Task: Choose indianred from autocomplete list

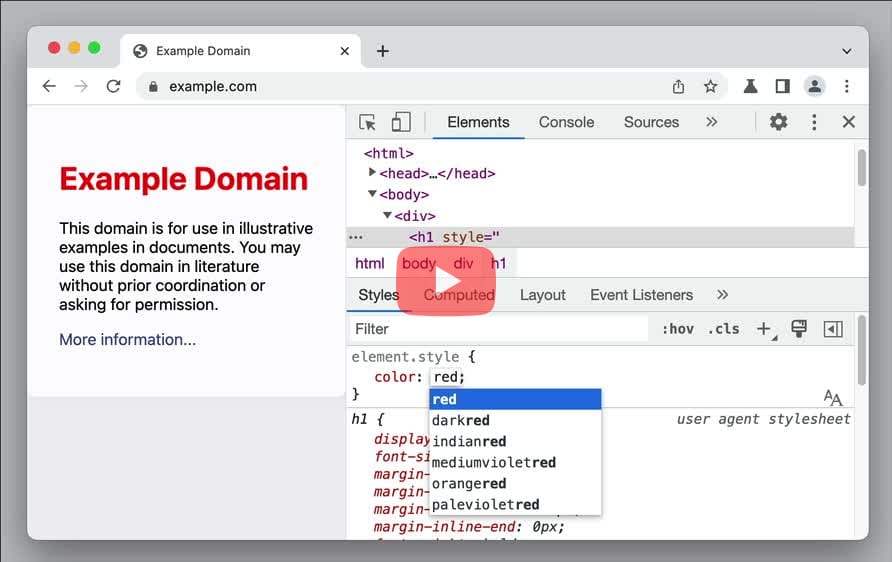Action: [x=515, y=441]
